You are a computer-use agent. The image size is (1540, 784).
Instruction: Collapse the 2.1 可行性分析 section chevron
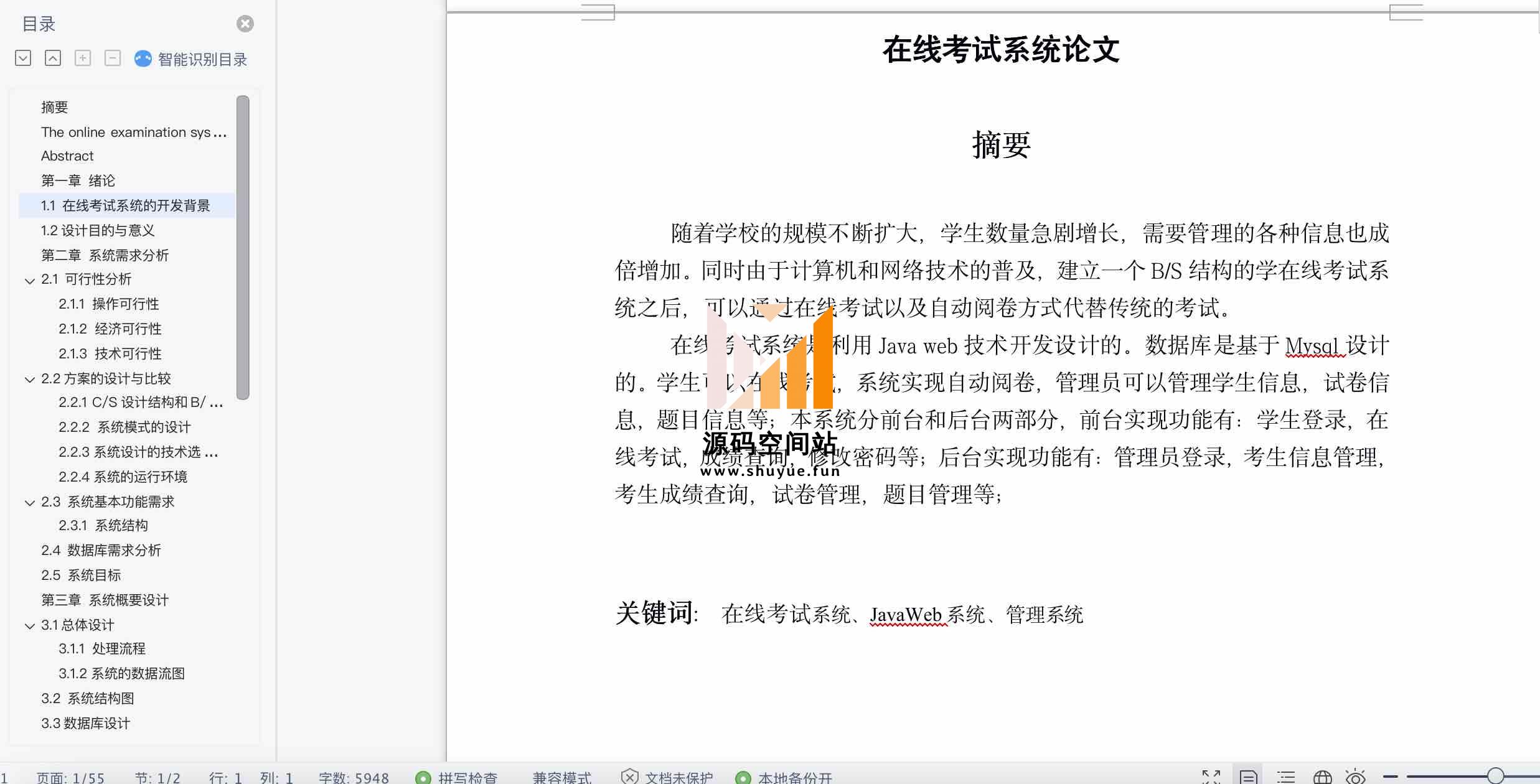[29, 281]
